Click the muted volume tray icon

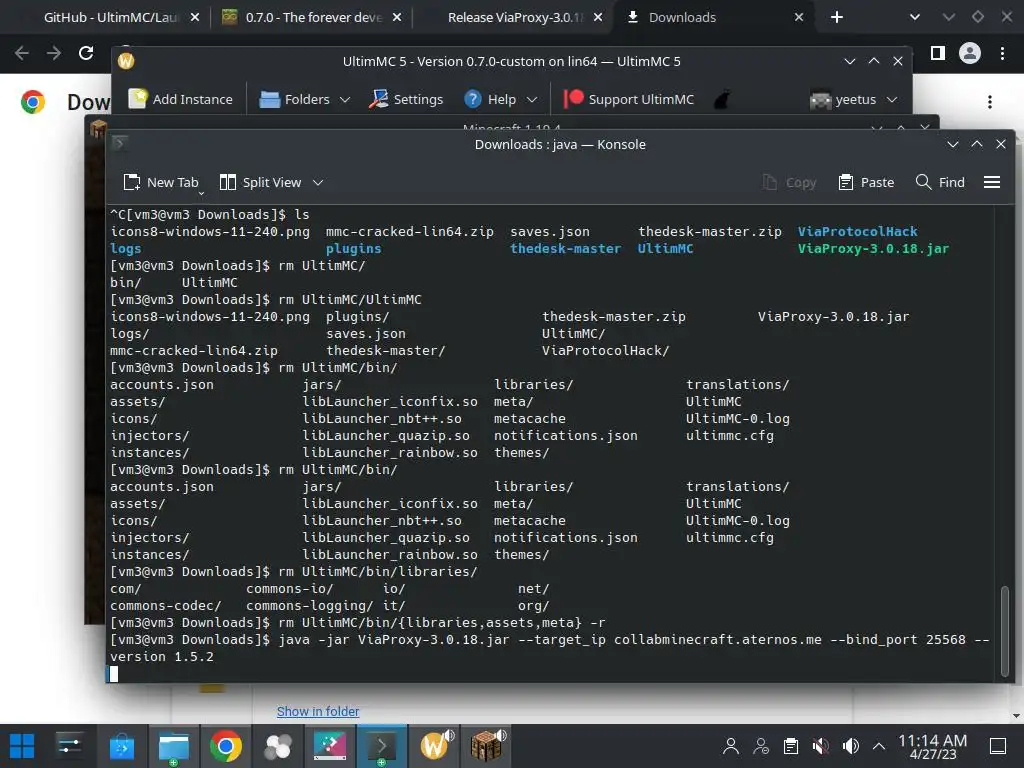click(820, 746)
